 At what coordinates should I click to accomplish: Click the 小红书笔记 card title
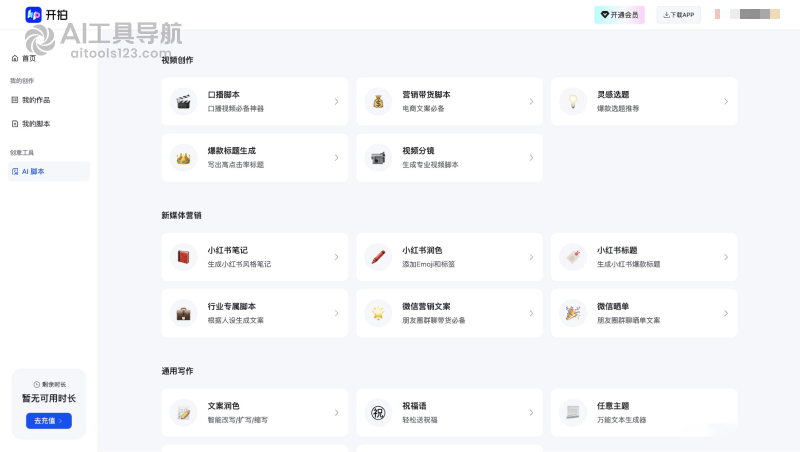tap(228, 250)
